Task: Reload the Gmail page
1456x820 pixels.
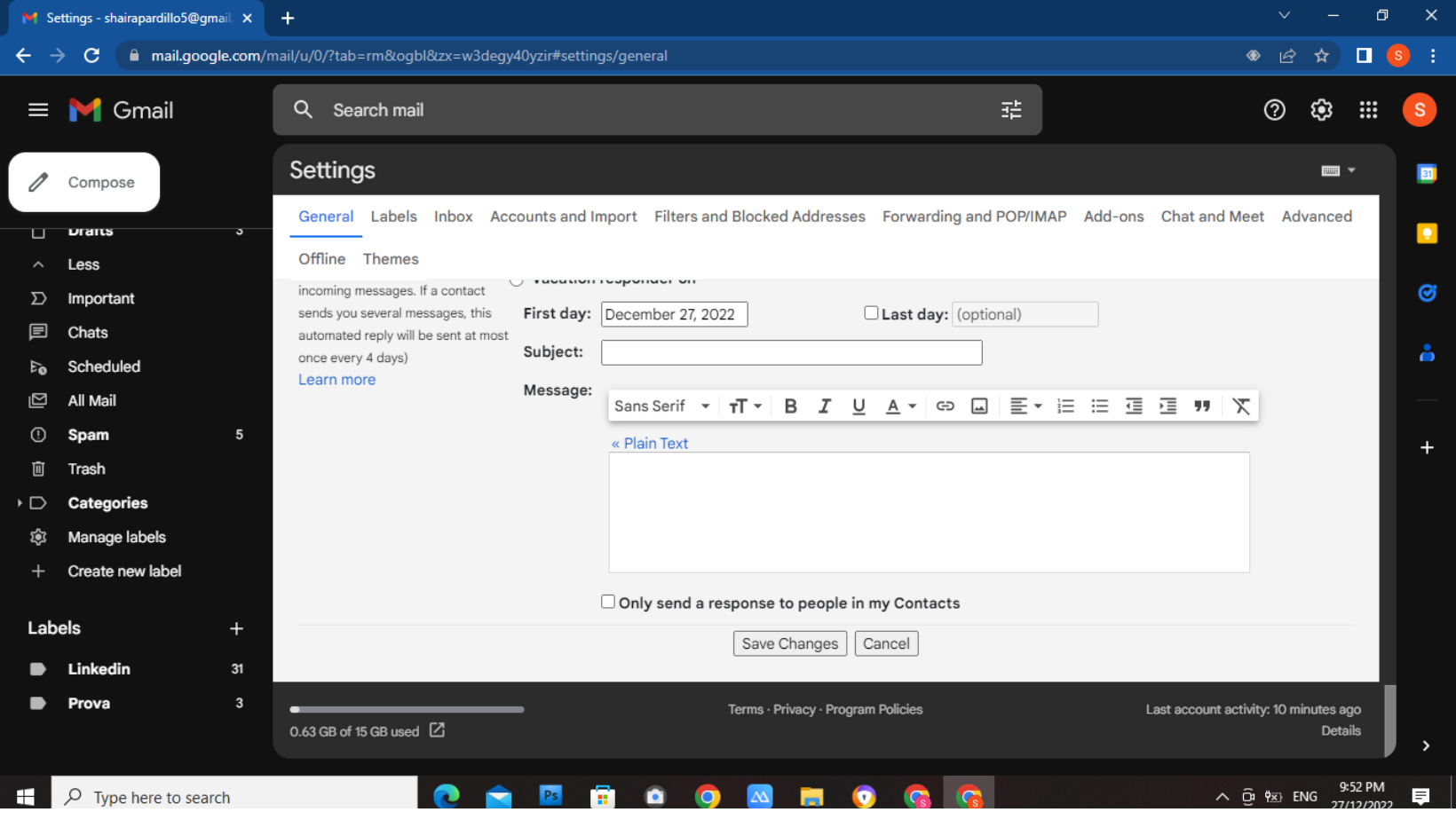Action: click(x=91, y=56)
